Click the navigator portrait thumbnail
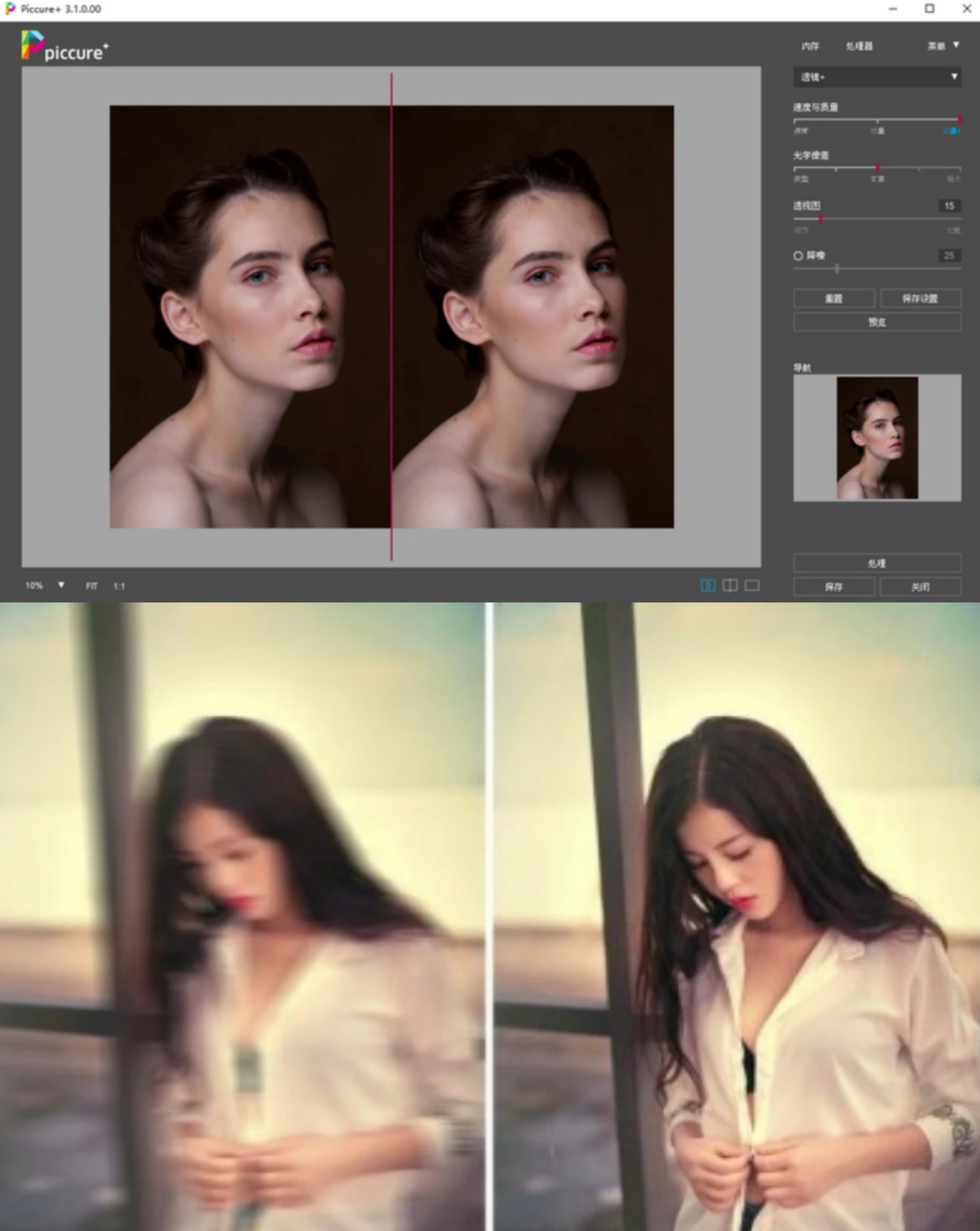This screenshot has width=980, height=1231. [x=877, y=438]
